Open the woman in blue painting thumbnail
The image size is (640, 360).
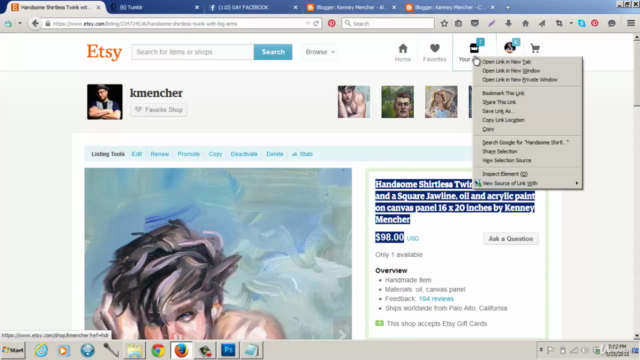pyautogui.click(x=441, y=102)
